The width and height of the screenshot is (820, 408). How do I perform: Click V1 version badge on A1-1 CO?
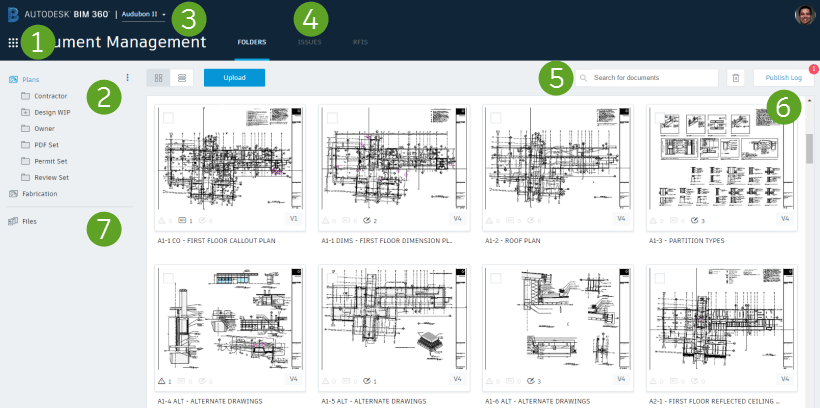293,219
